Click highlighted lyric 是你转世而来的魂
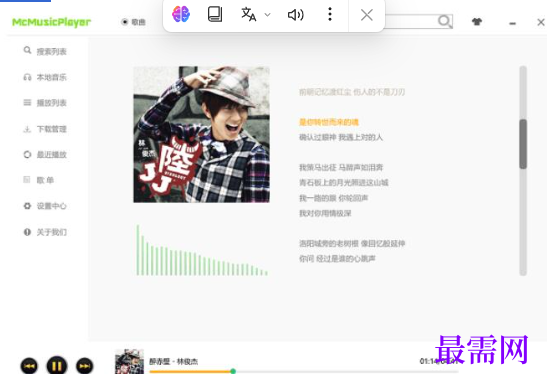Image resolution: width=547 pixels, height=381 pixels. tap(329, 122)
